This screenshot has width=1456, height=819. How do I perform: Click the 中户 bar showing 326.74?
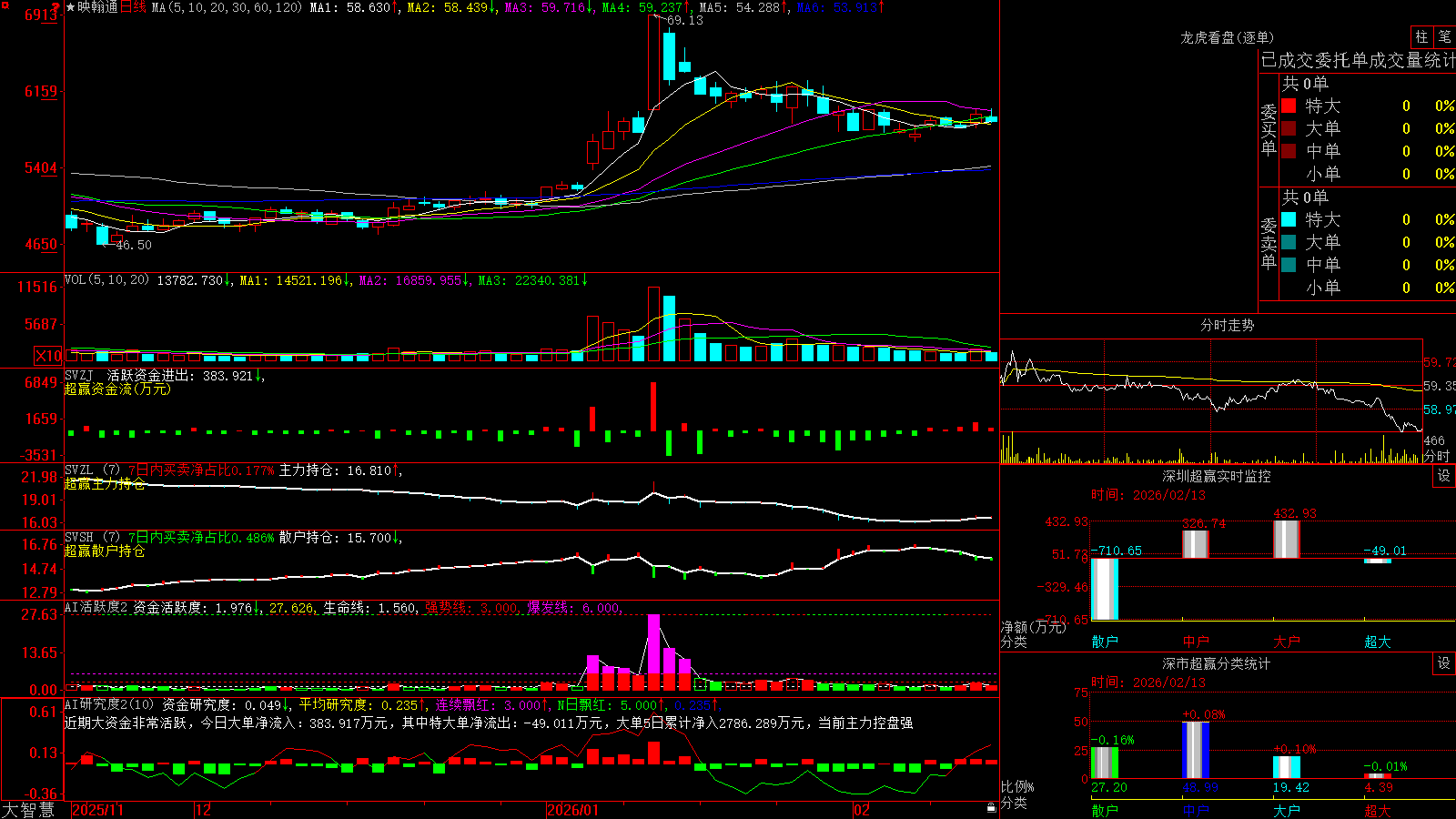(1196, 544)
